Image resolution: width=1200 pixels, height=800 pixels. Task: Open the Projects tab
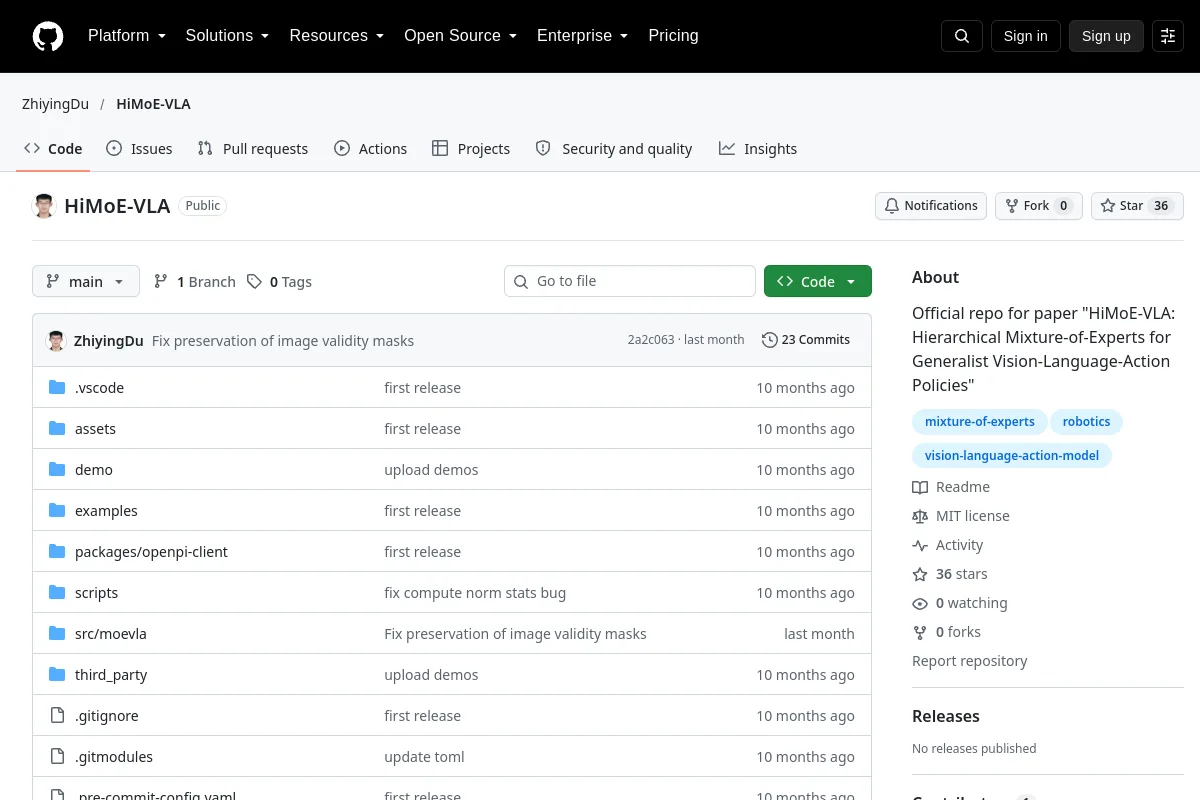[471, 149]
